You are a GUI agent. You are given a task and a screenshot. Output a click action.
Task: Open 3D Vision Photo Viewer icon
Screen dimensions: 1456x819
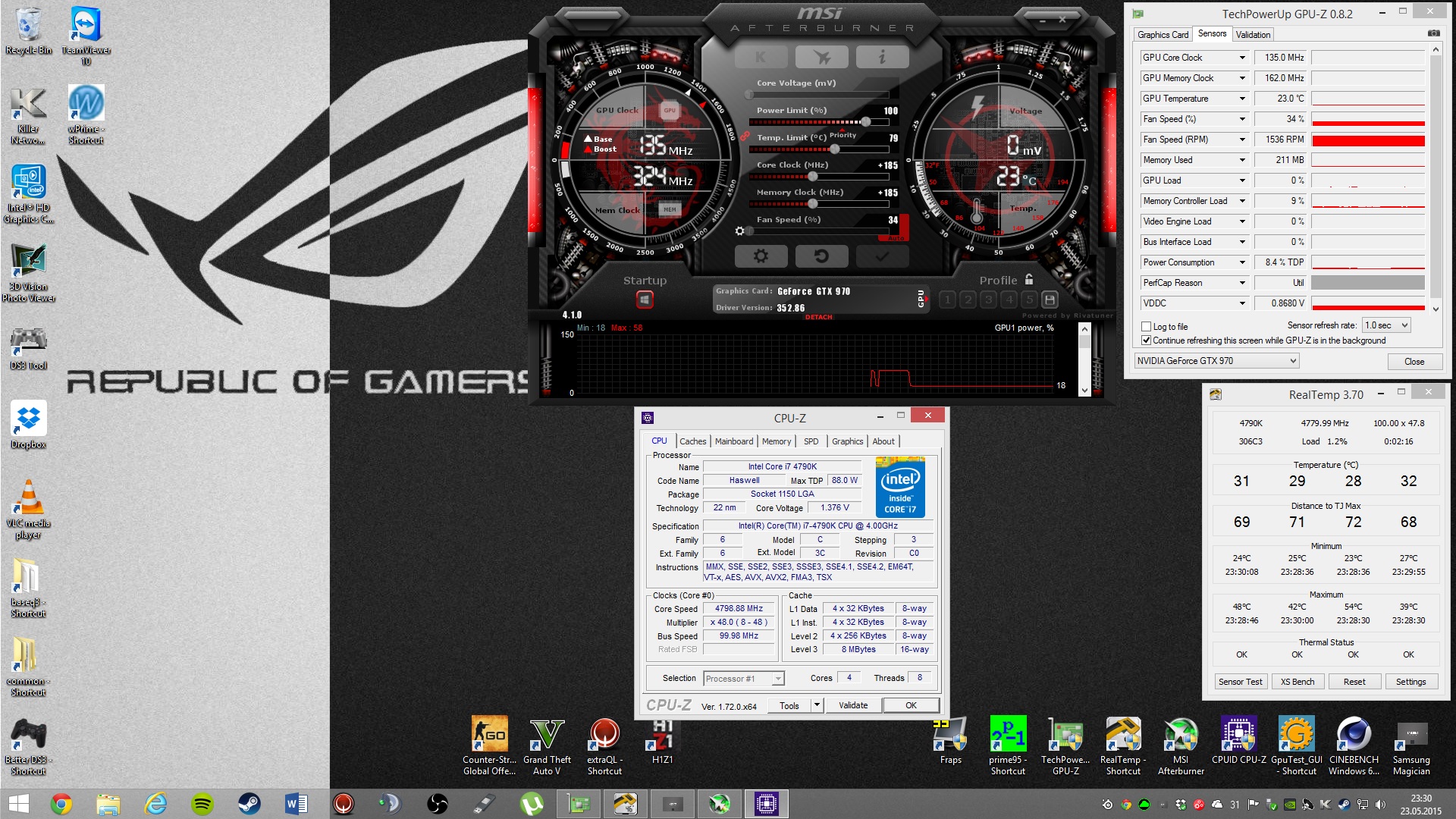coord(29,273)
